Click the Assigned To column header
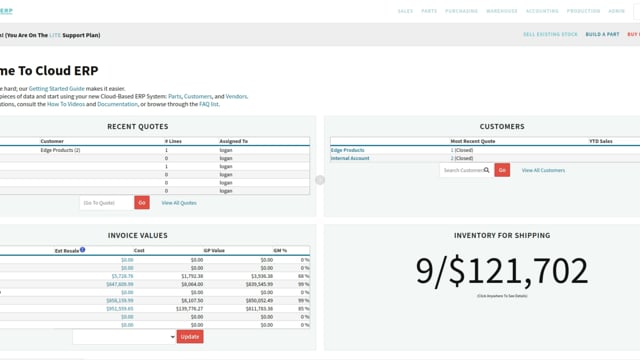Viewport: 640px width, 360px height. point(233,141)
